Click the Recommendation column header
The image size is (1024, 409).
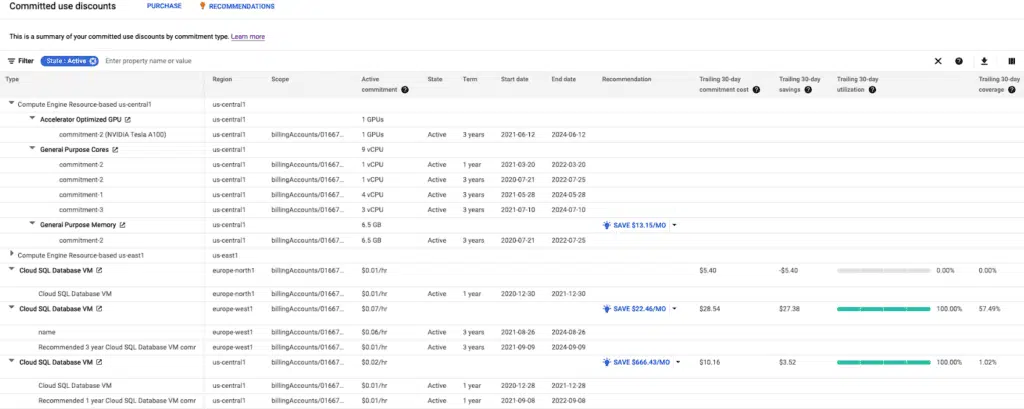[x=626, y=79]
